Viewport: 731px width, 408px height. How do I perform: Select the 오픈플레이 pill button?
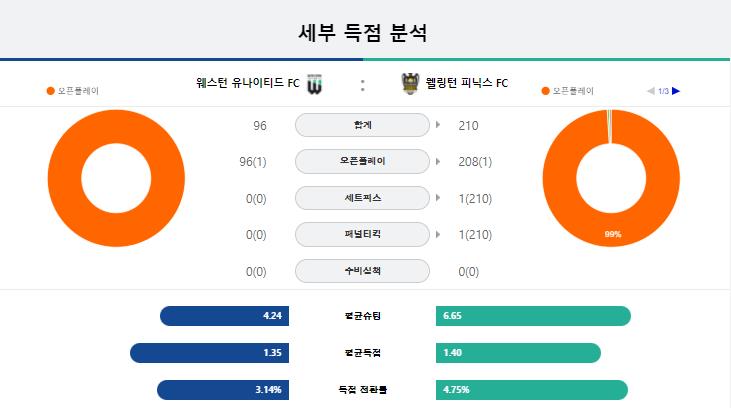coord(362,161)
